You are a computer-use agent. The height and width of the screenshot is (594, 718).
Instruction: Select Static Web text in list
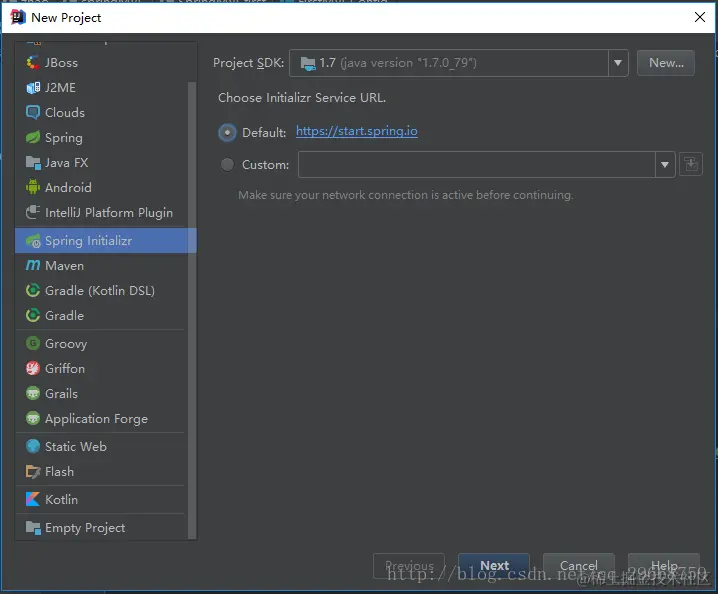(x=76, y=446)
